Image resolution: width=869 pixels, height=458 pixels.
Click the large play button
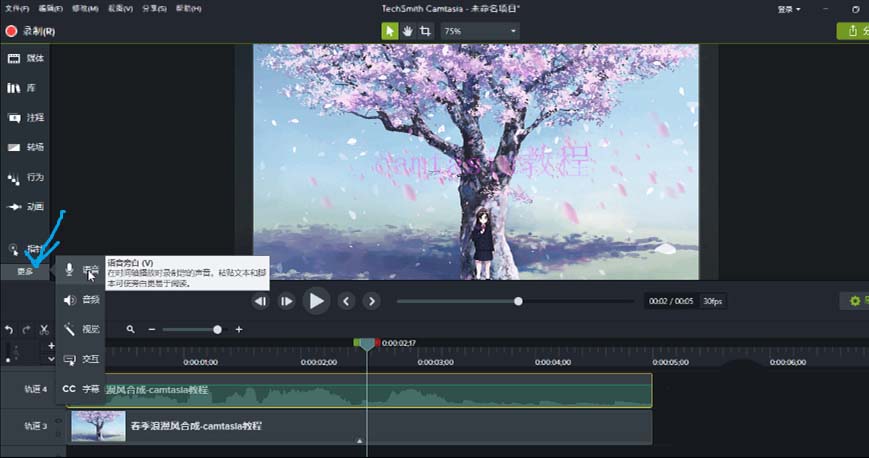[x=316, y=301]
